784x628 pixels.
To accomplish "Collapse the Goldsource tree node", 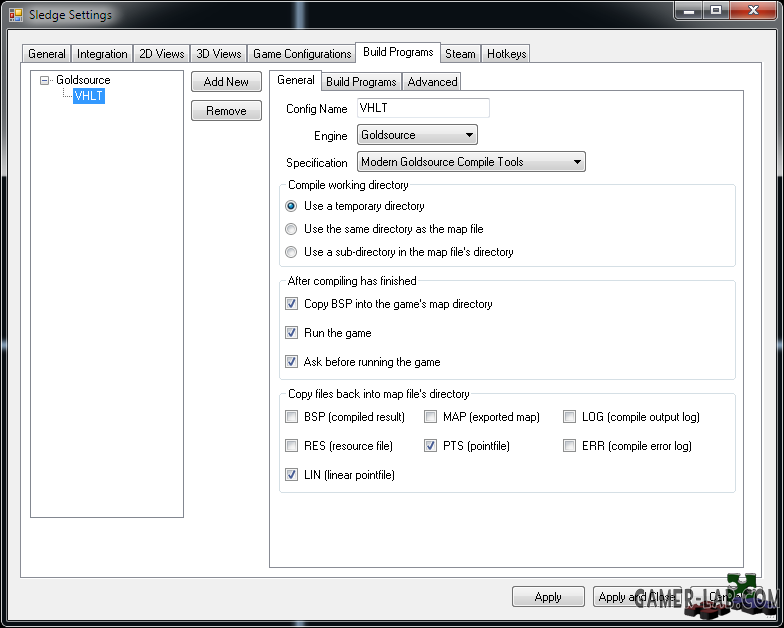I will tap(44, 80).
